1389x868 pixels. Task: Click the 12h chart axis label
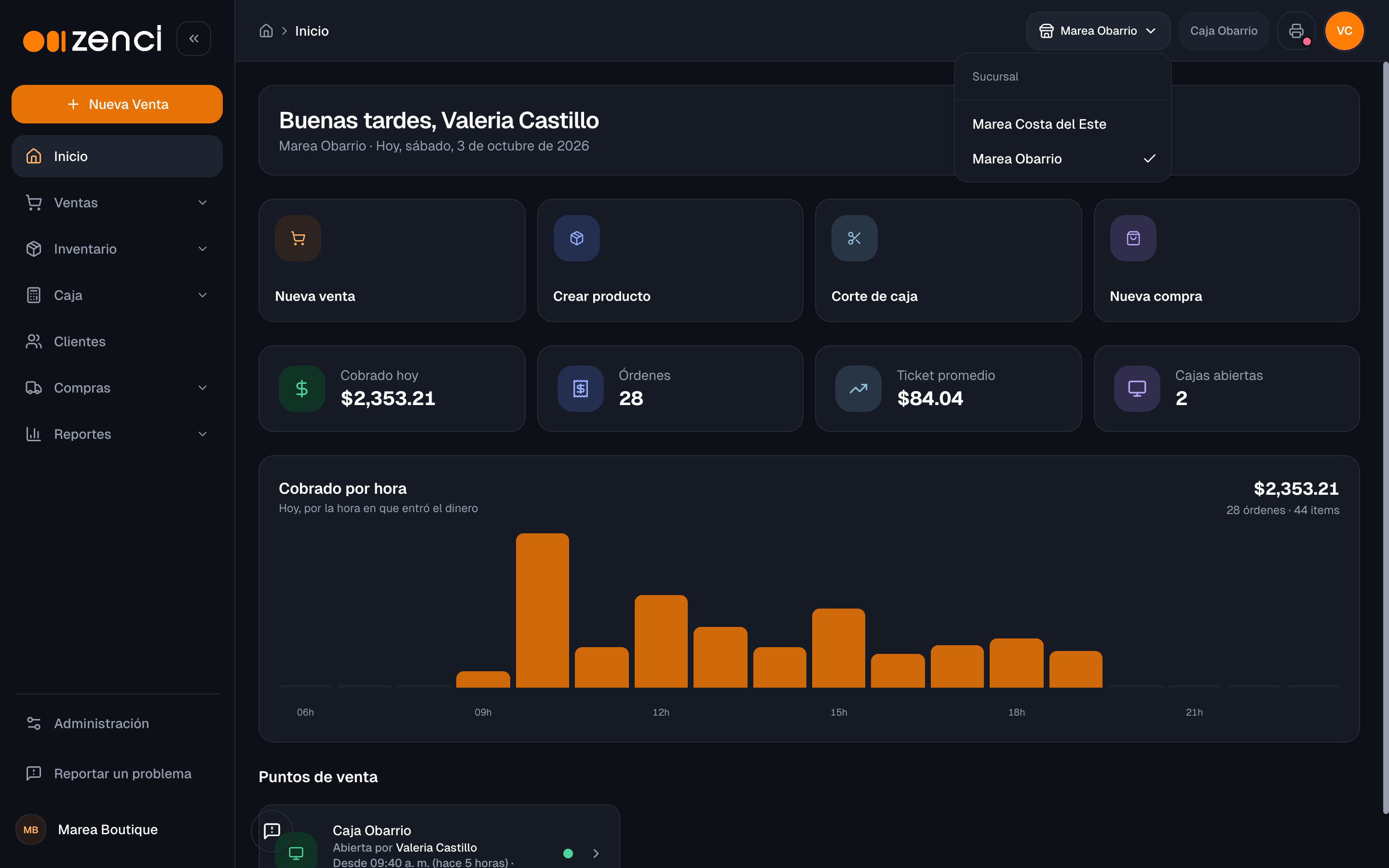click(x=661, y=712)
